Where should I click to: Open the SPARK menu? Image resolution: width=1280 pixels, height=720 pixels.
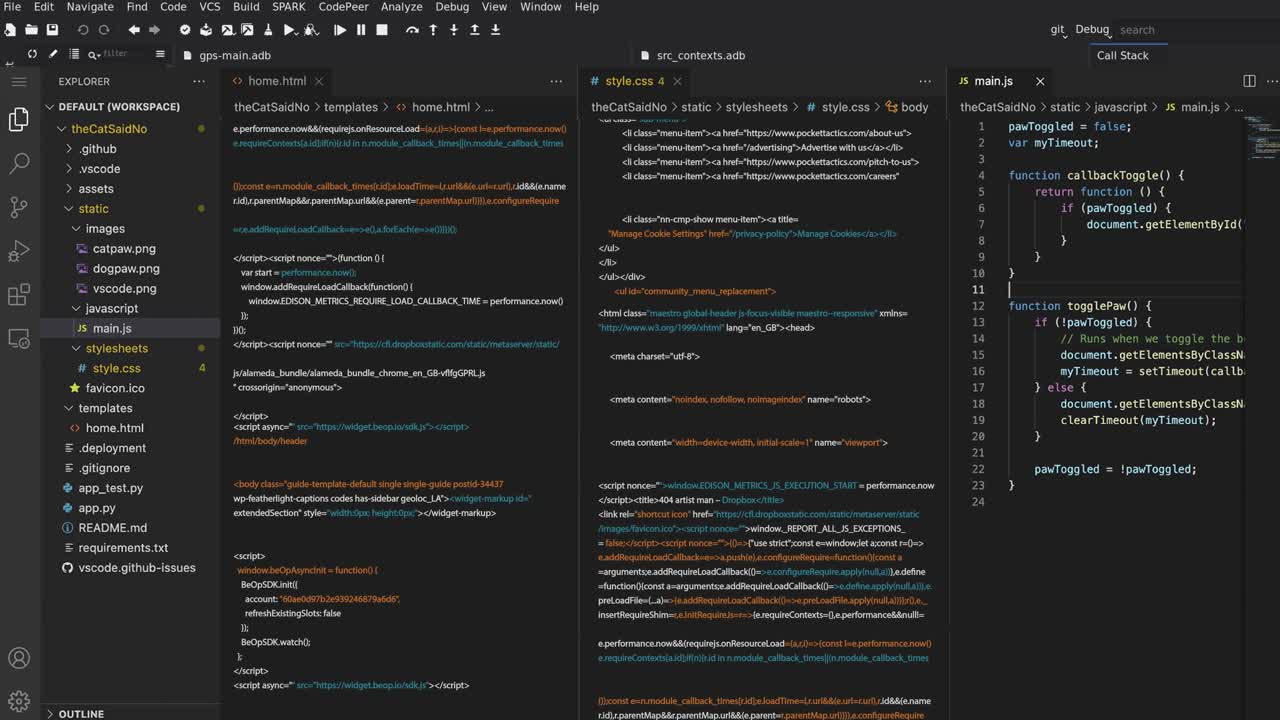click(288, 7)
